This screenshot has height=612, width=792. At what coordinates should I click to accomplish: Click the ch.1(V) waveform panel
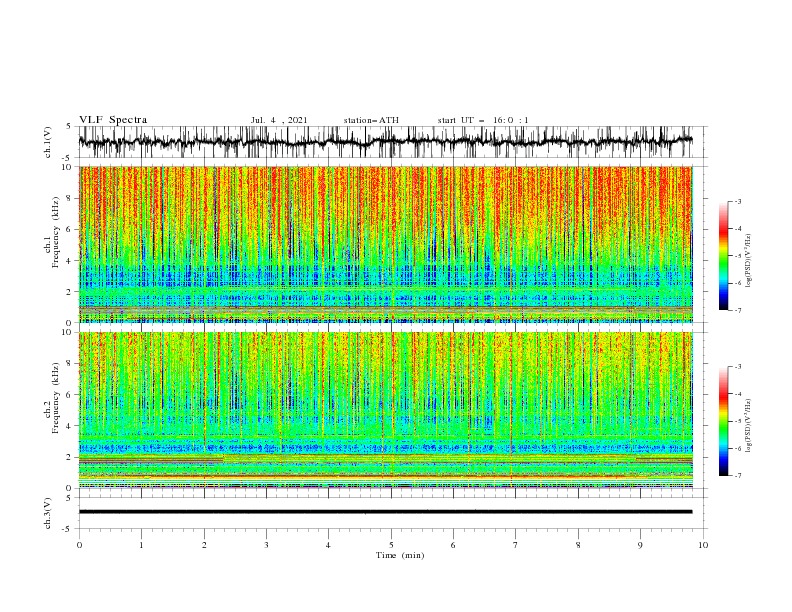(x=392, y=142)
